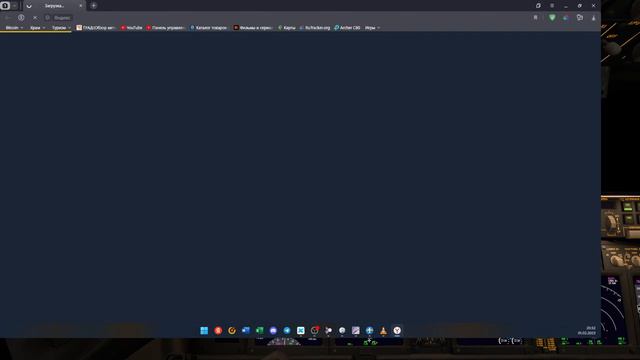Select the currently loading tab

pyautogui.click(x=54, y=6)
